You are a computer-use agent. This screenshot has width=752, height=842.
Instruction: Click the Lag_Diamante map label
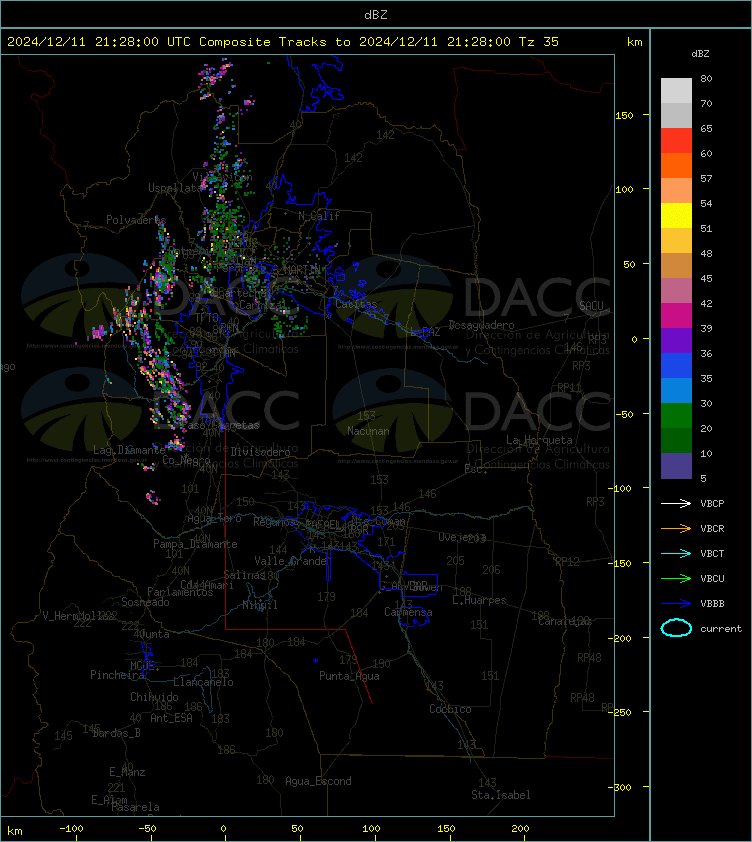click(129, 449)
